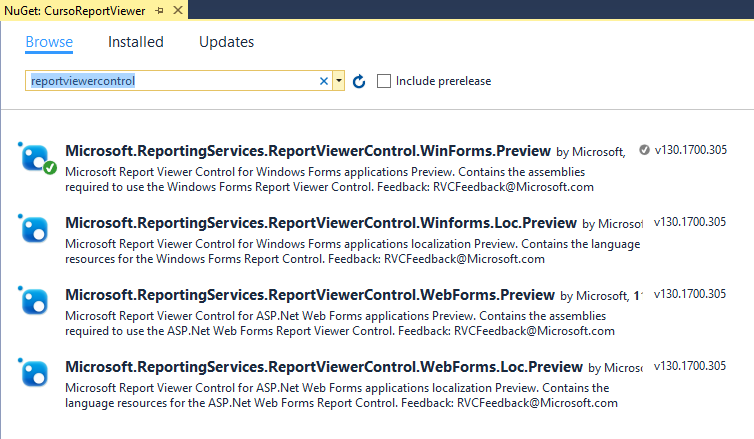Click the Winforms.Loc.Preview package icon
Viewport: 754px width, 439px height.
pyautogui.click(x=36, y=229)
